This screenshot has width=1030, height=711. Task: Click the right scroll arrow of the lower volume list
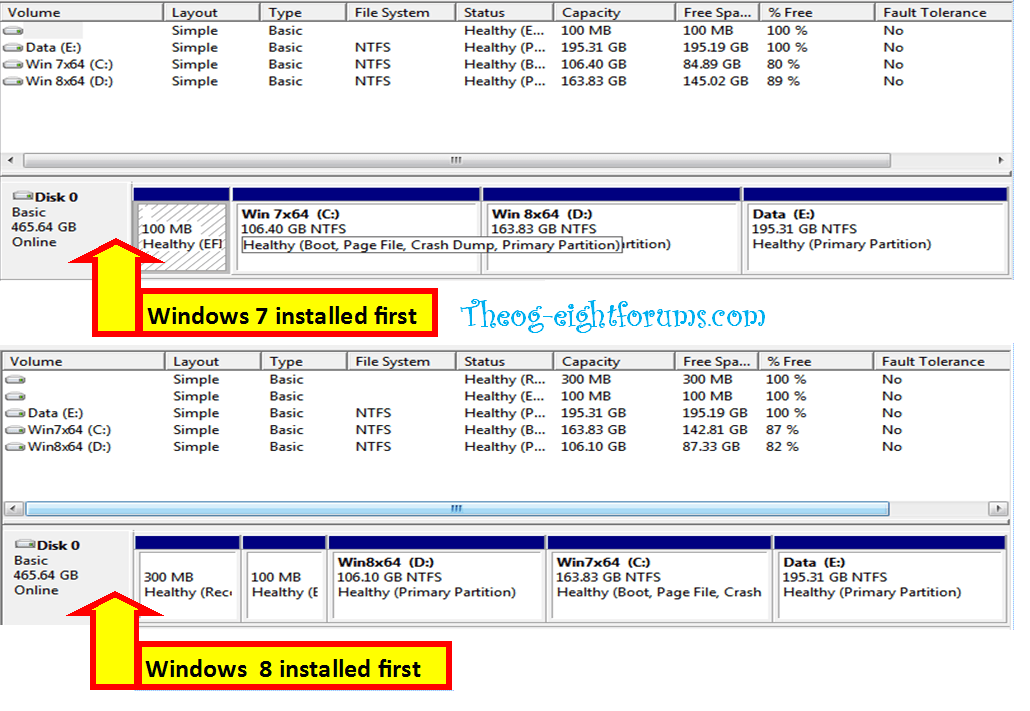998,509
